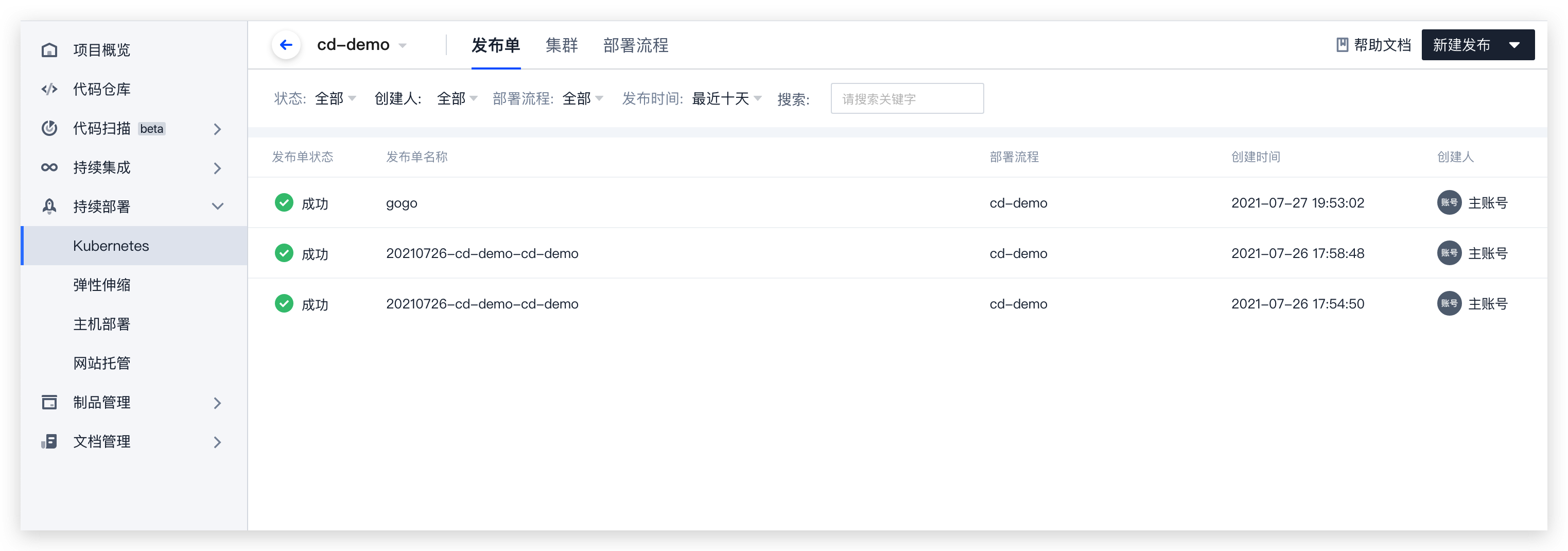Click the beta badge beside 代码扫描

[x=151, y=129]
